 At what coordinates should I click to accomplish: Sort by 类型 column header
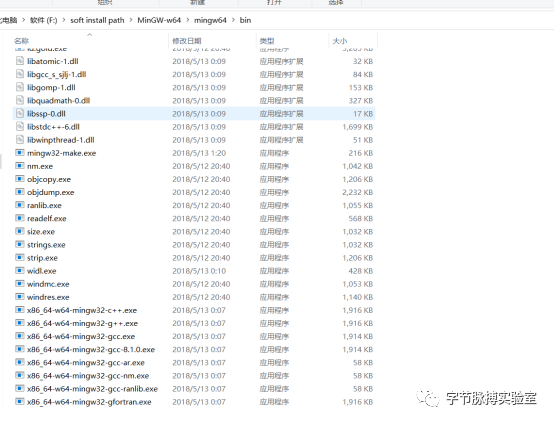tap(267, 41)
